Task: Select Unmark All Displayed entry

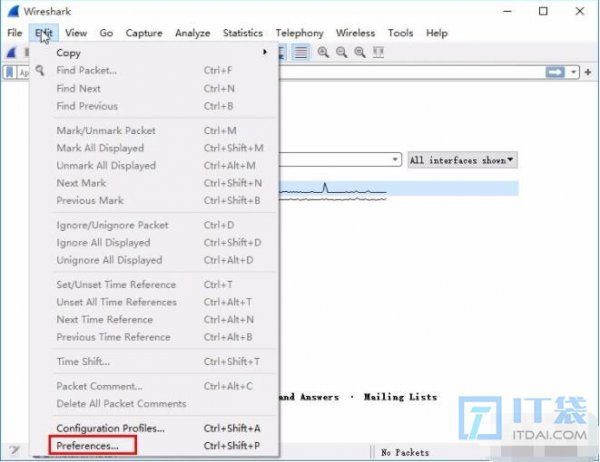Action: tap(154, 166)
